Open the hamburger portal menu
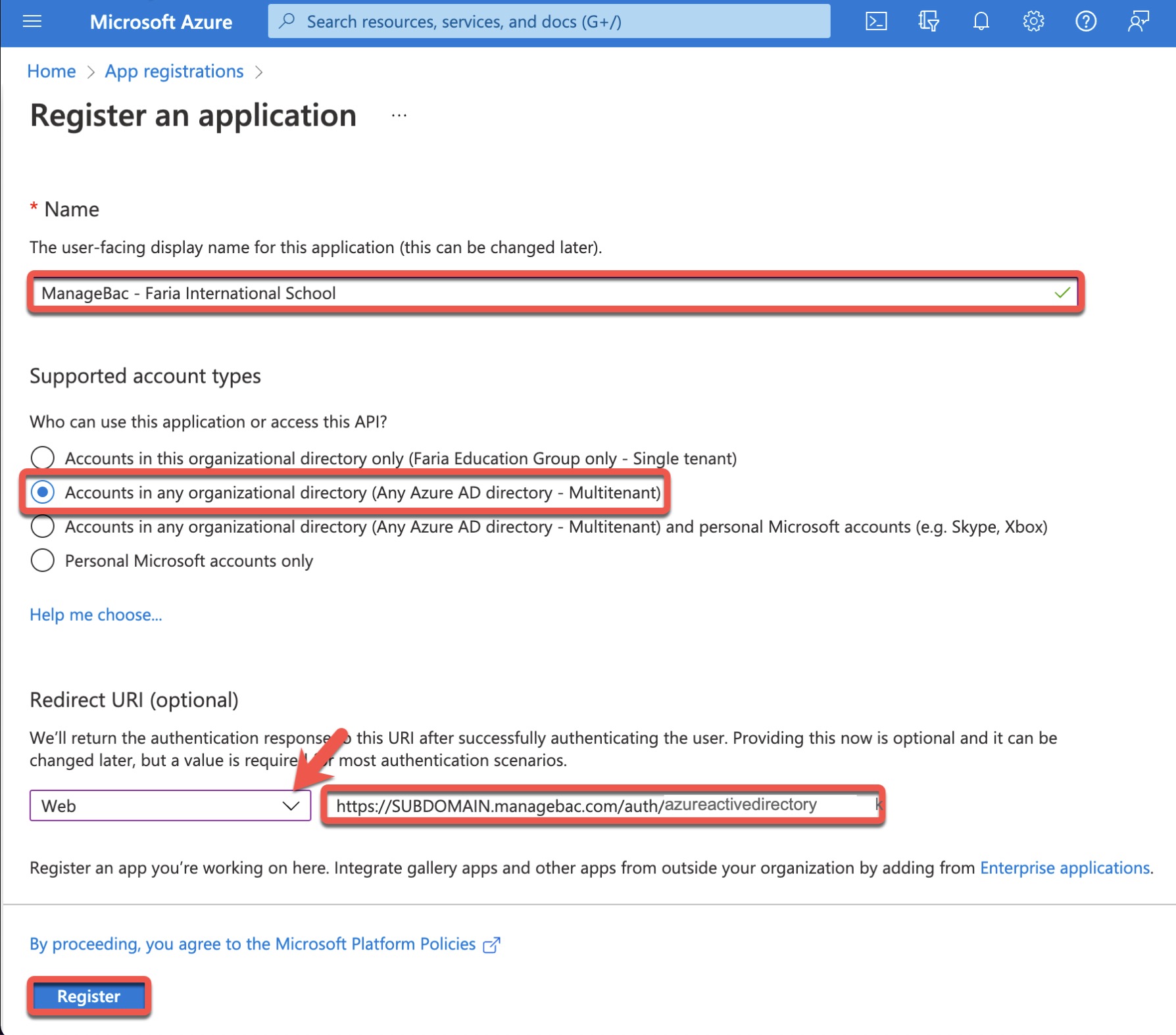This screenshot has width=1176, height=1035. coord(32,22)
